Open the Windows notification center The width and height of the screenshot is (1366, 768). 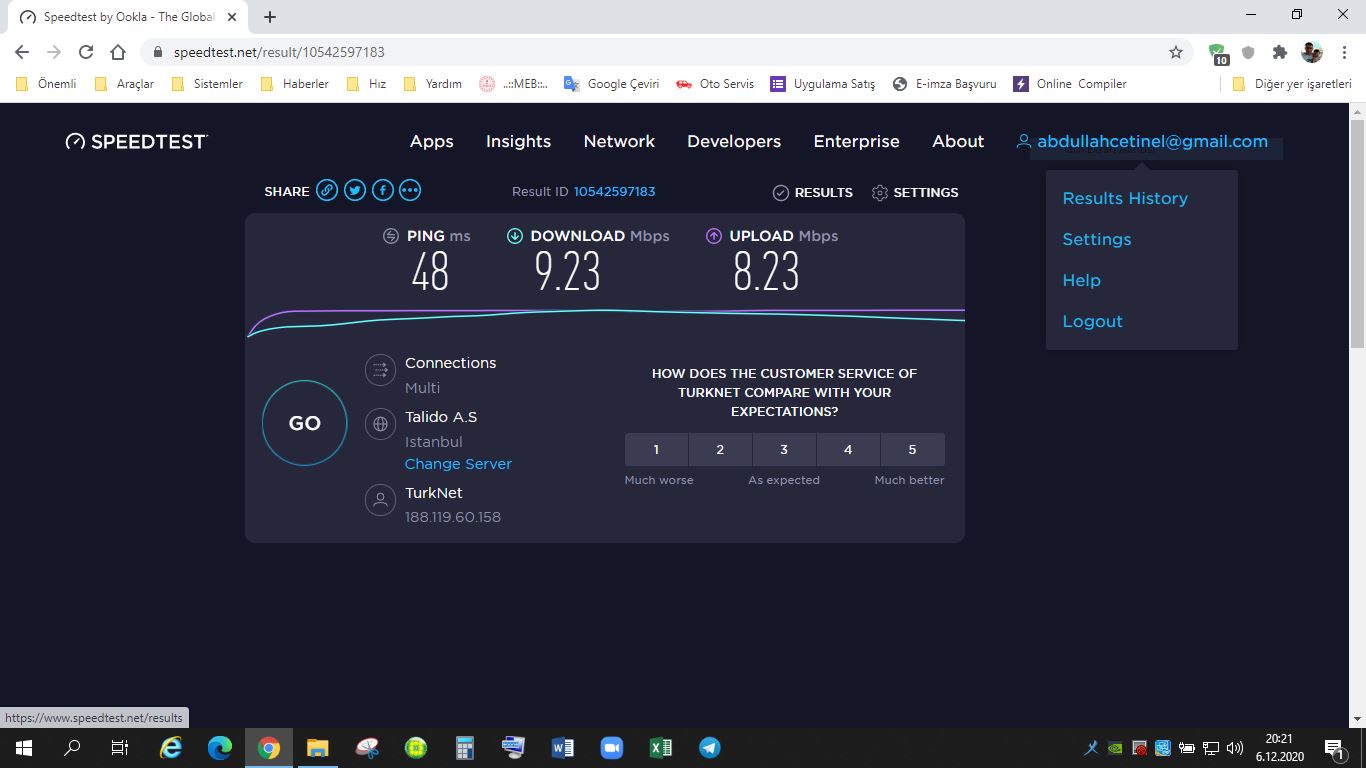tap(1334, 747)
